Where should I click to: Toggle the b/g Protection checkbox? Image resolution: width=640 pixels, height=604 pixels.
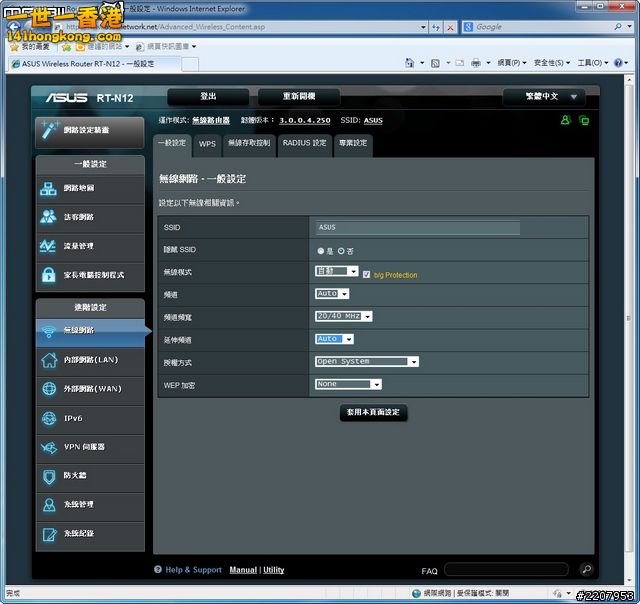coord(366,274)
